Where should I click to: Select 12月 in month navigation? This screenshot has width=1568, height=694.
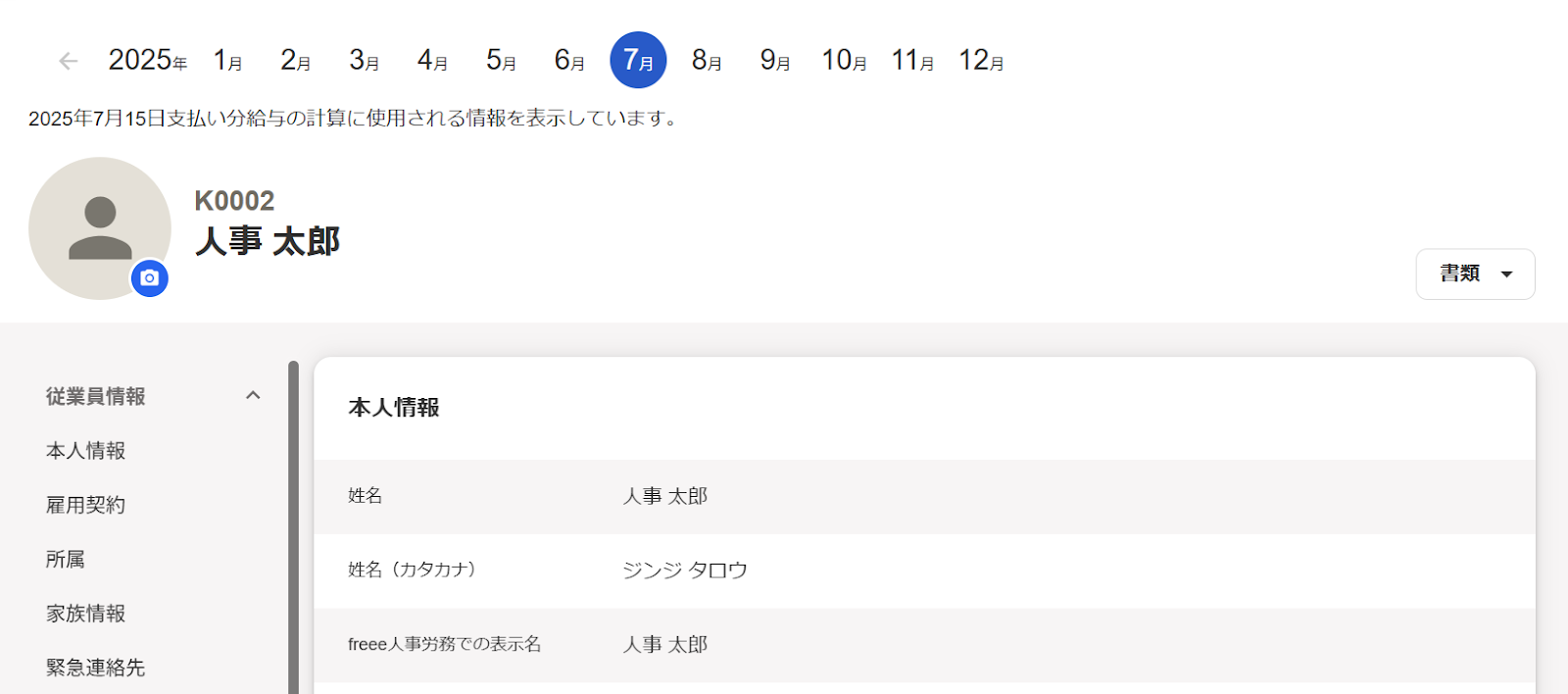(x=982, y=61)
